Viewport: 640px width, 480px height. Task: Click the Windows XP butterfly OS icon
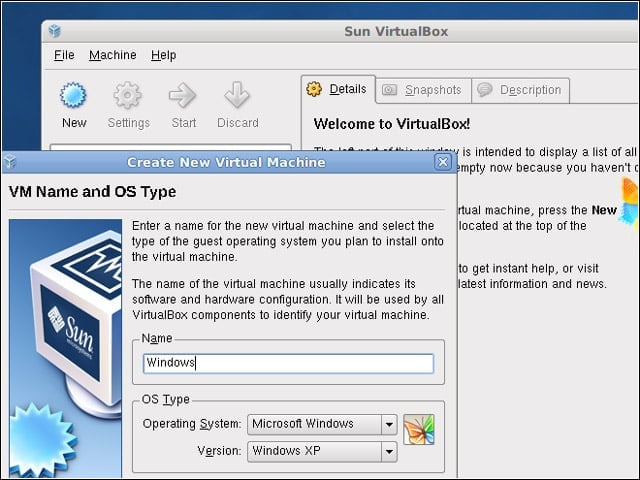coord(419,429)
